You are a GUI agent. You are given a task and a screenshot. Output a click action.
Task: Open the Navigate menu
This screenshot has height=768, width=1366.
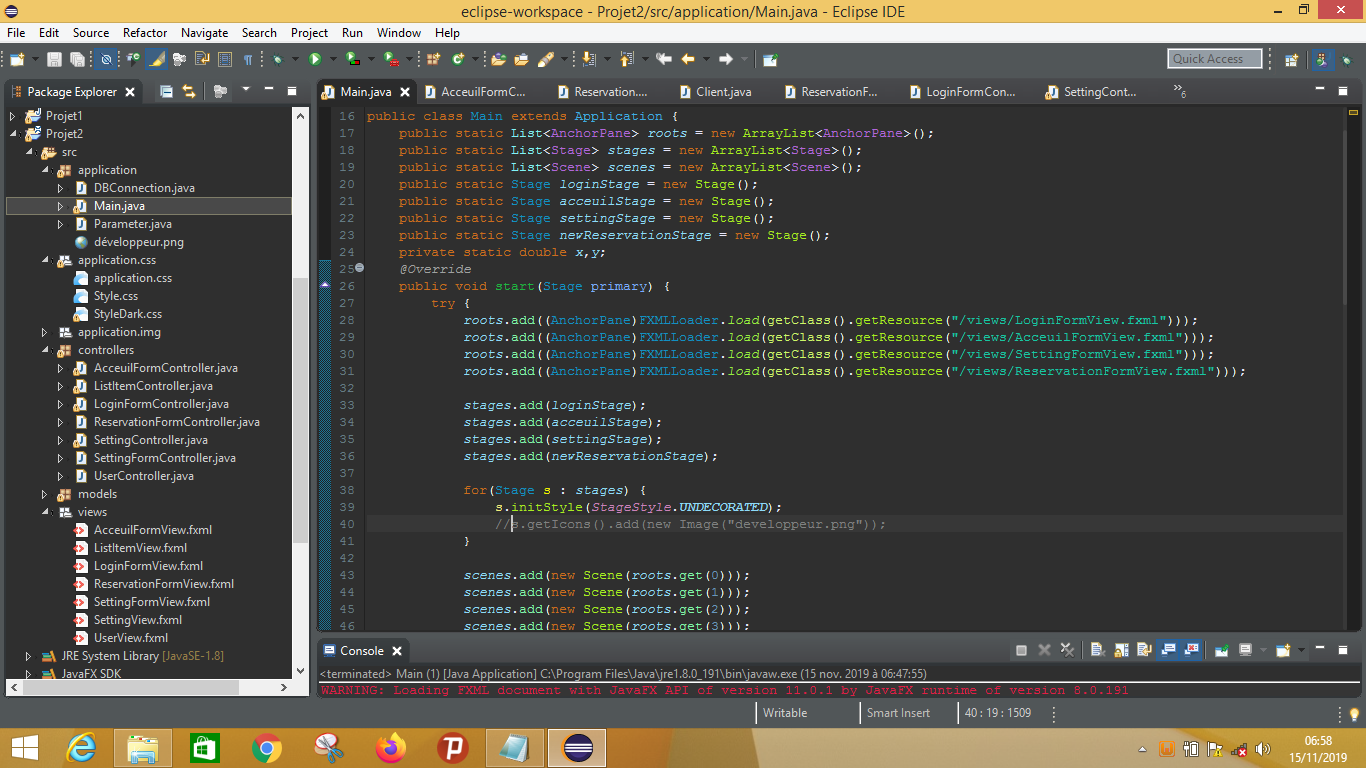pos(204,33)
